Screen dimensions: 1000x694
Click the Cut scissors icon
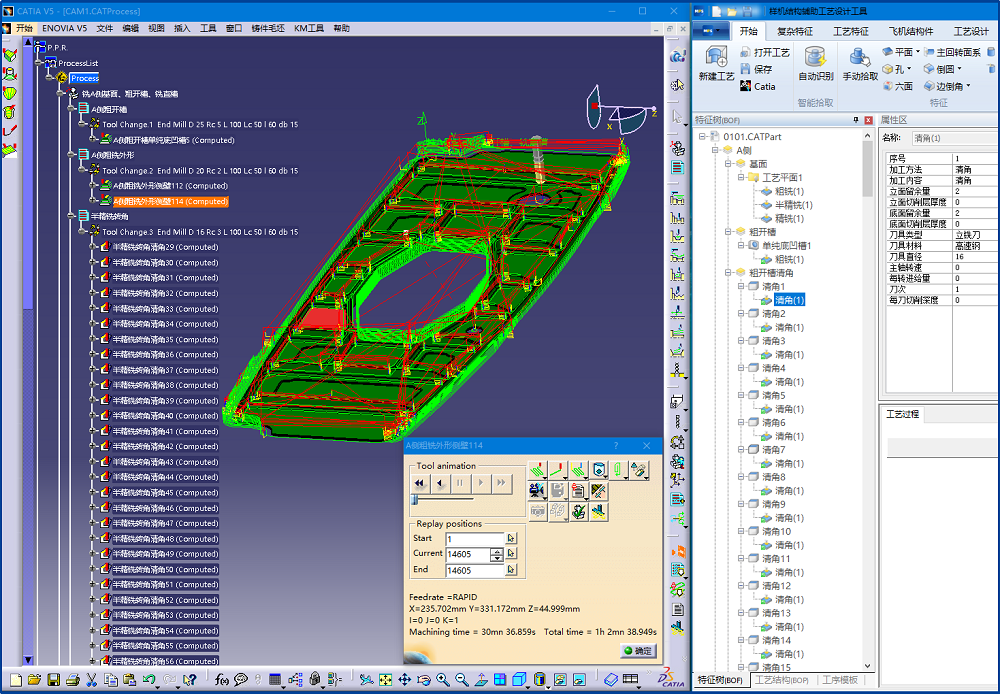(x=91, y=680)
